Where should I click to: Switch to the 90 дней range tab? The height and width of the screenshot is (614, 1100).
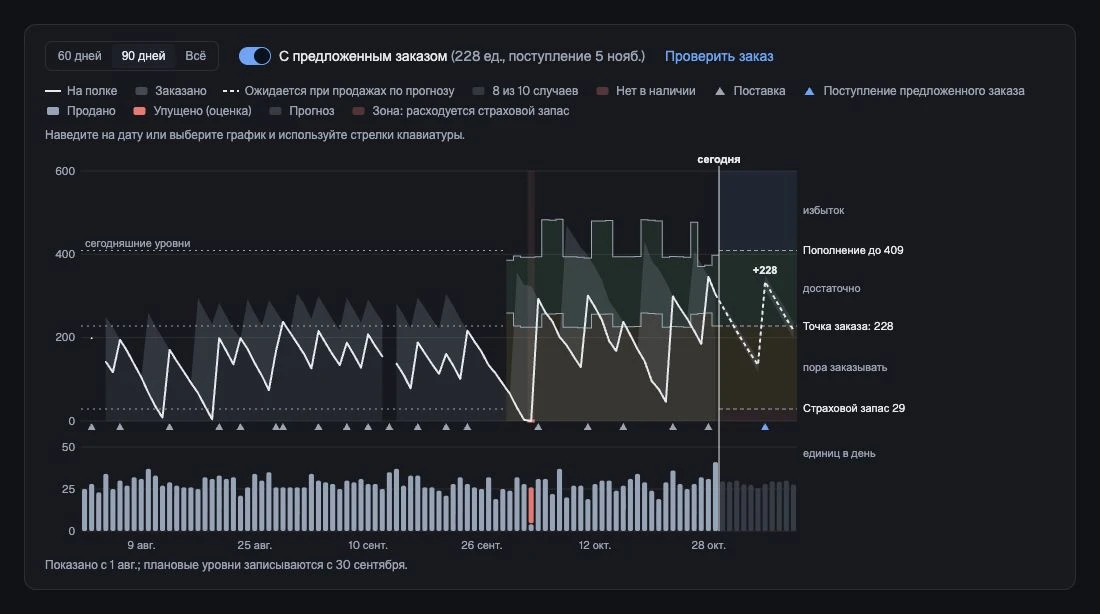143,56
